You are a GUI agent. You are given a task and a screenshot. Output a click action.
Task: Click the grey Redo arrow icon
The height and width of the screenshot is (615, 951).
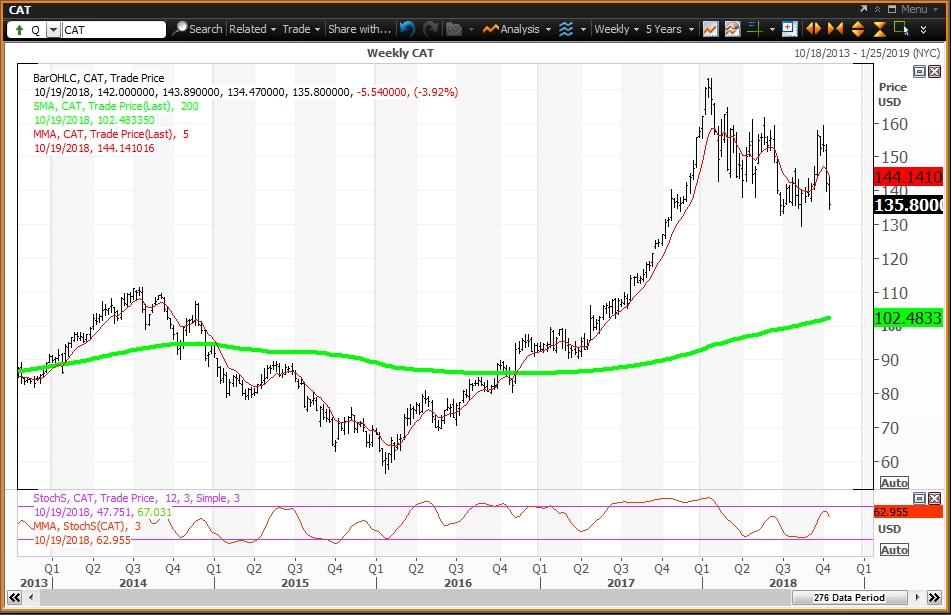click(x=430, y=29)
